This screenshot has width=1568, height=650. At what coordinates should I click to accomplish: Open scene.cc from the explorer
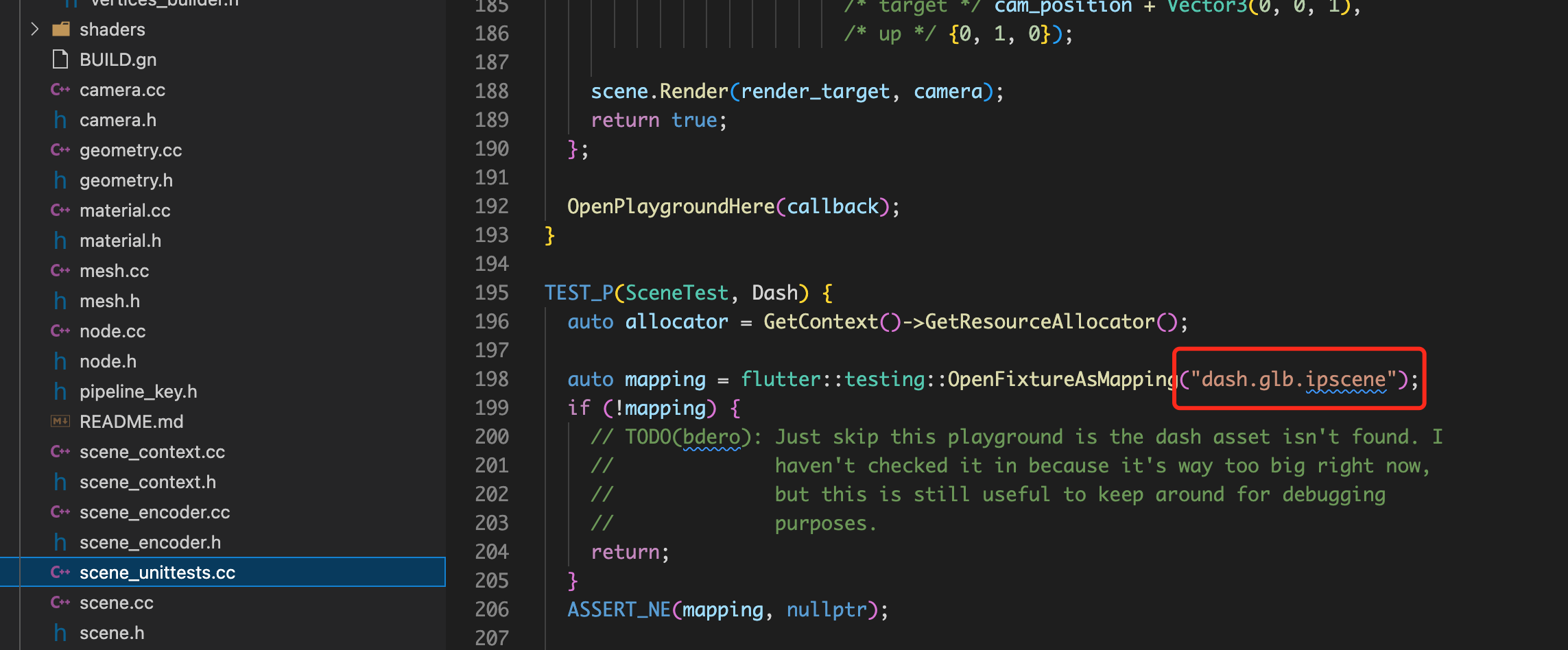[x=116, y=602]
